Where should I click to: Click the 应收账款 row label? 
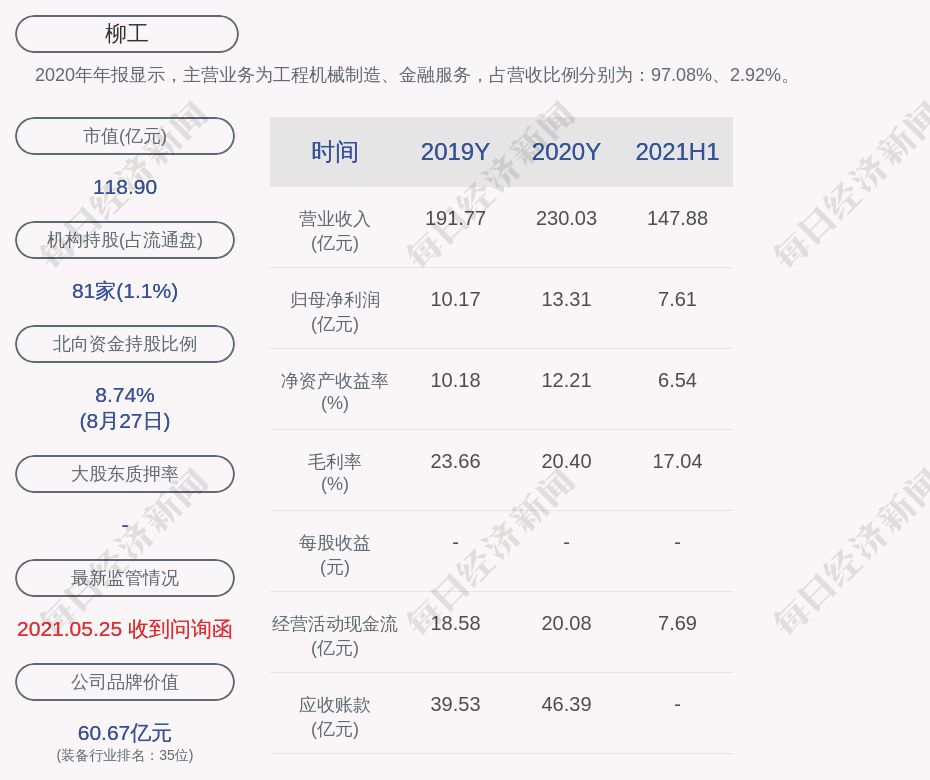(x=335, y=716)
